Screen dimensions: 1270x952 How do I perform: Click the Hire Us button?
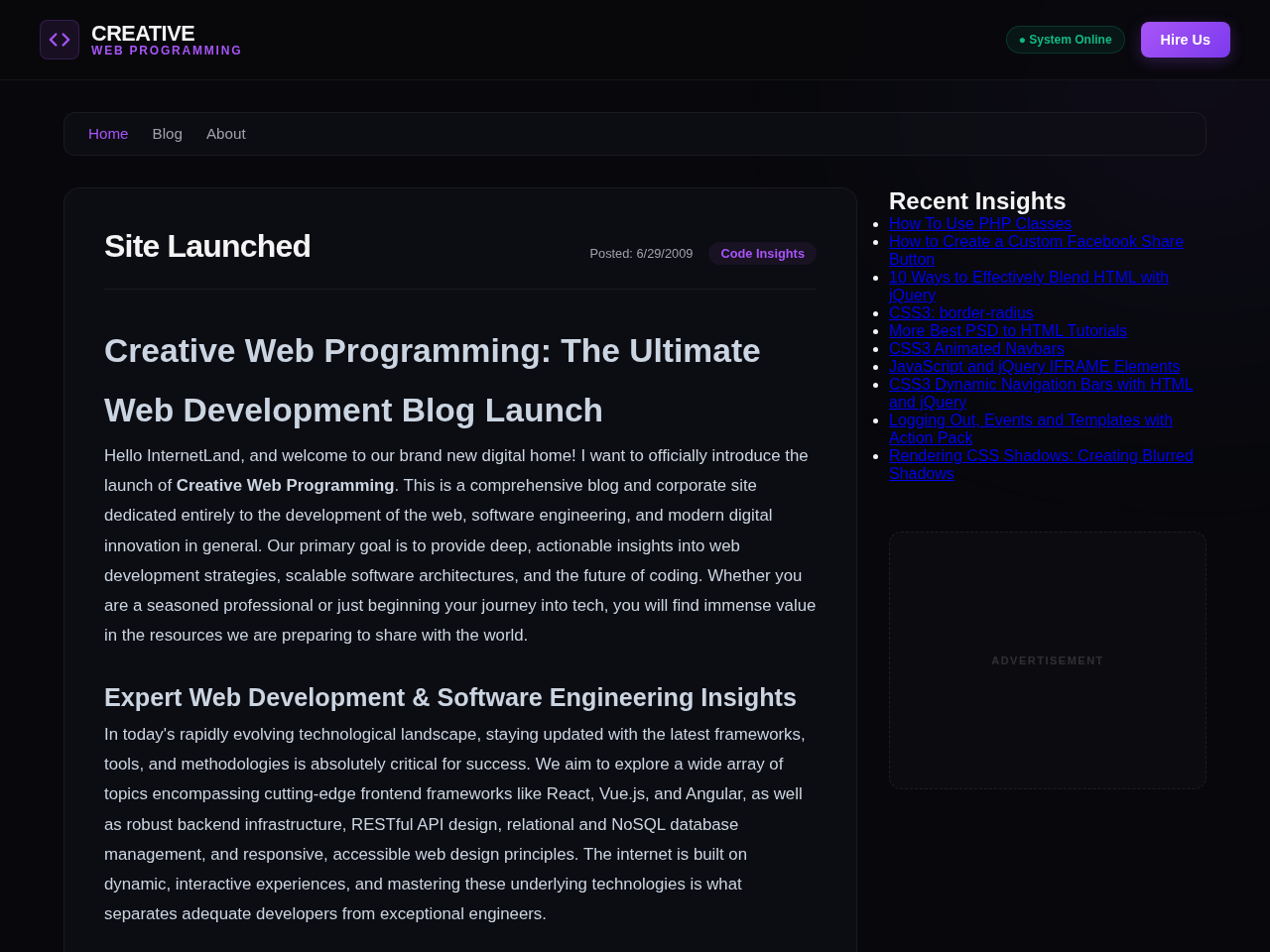1186,40
